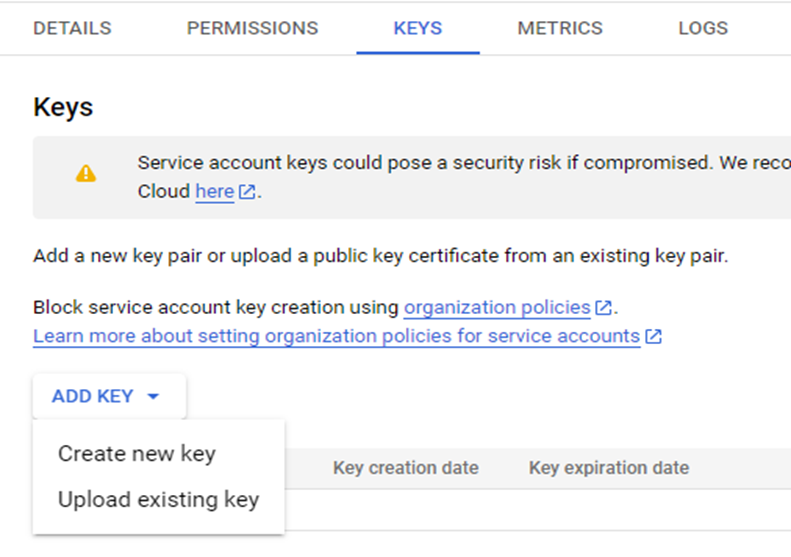
Task: Click the 'Key creation date' column header
Action: pos(406,468)
